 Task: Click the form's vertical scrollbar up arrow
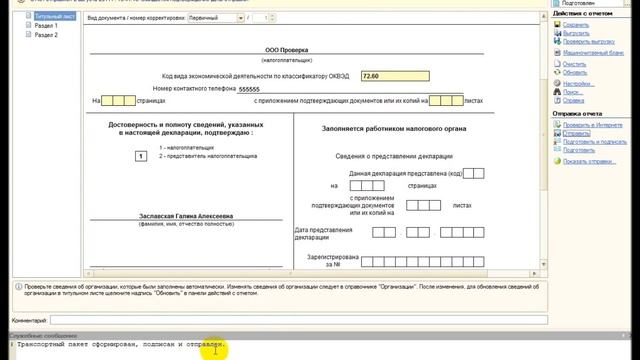click(543, 16)
